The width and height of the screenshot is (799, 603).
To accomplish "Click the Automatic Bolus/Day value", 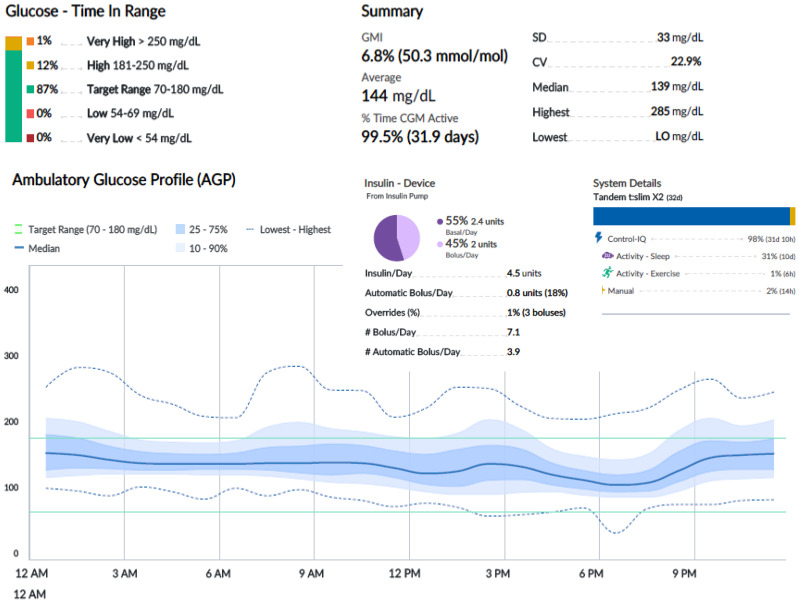I will [537, 293].
